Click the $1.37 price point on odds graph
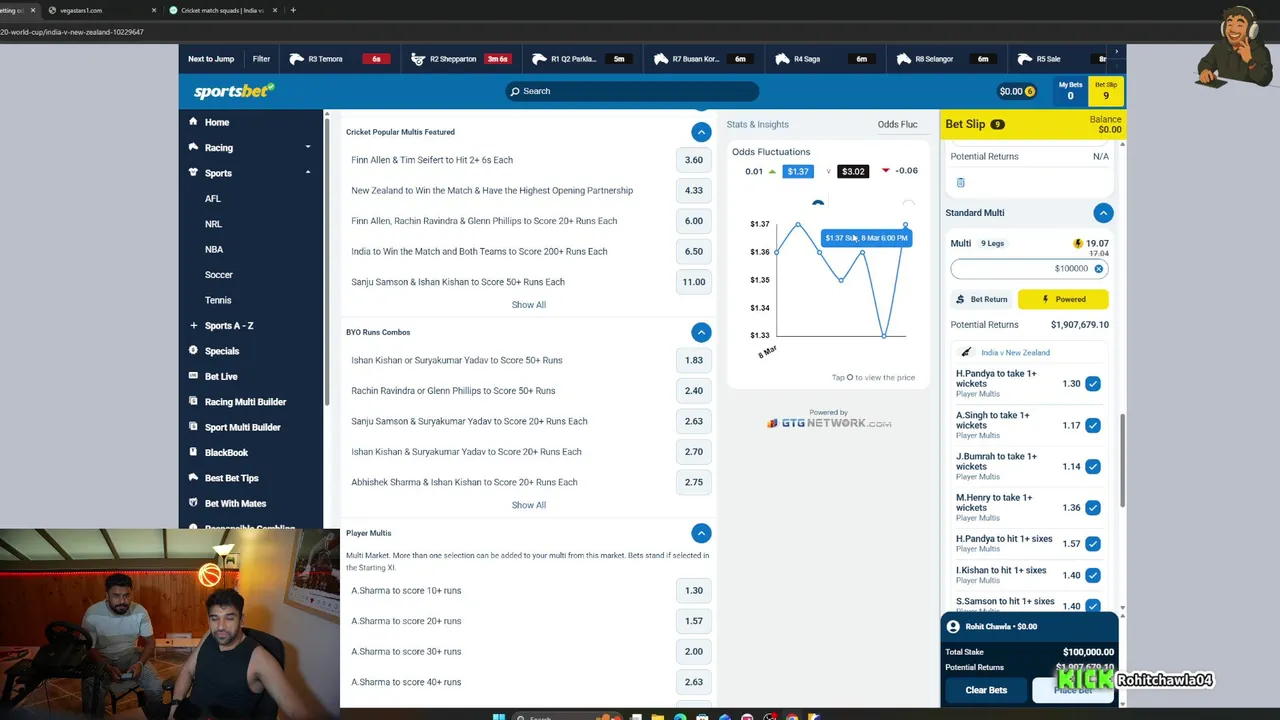The image size is (1280, 720). [906, 225]
